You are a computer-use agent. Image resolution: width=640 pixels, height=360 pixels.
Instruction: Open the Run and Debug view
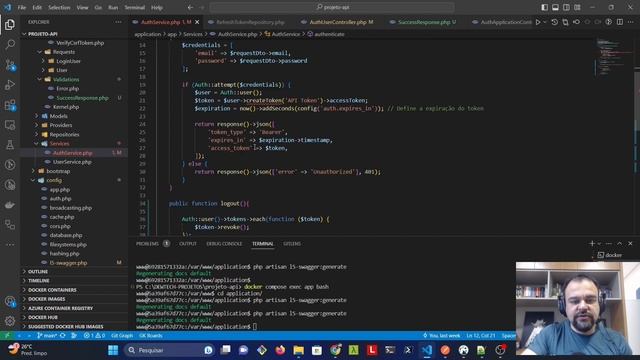click(10, 84)
